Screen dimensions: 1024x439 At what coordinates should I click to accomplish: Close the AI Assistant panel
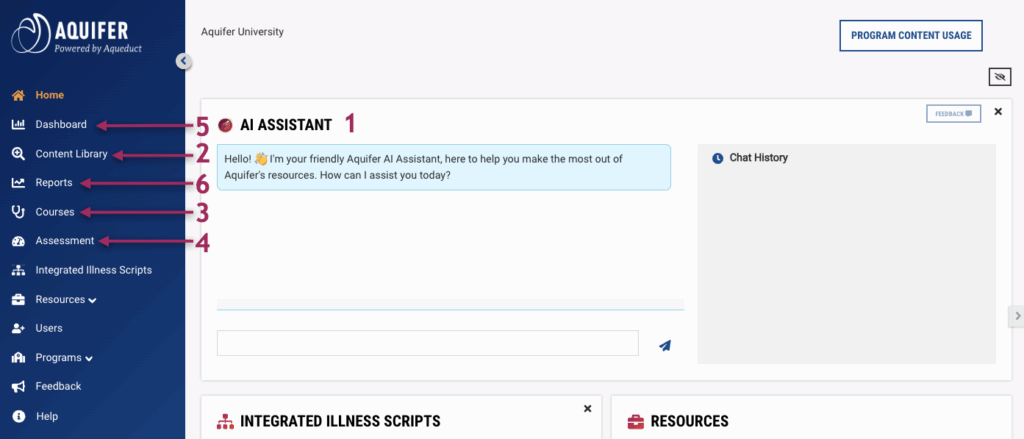pos(998,111)
